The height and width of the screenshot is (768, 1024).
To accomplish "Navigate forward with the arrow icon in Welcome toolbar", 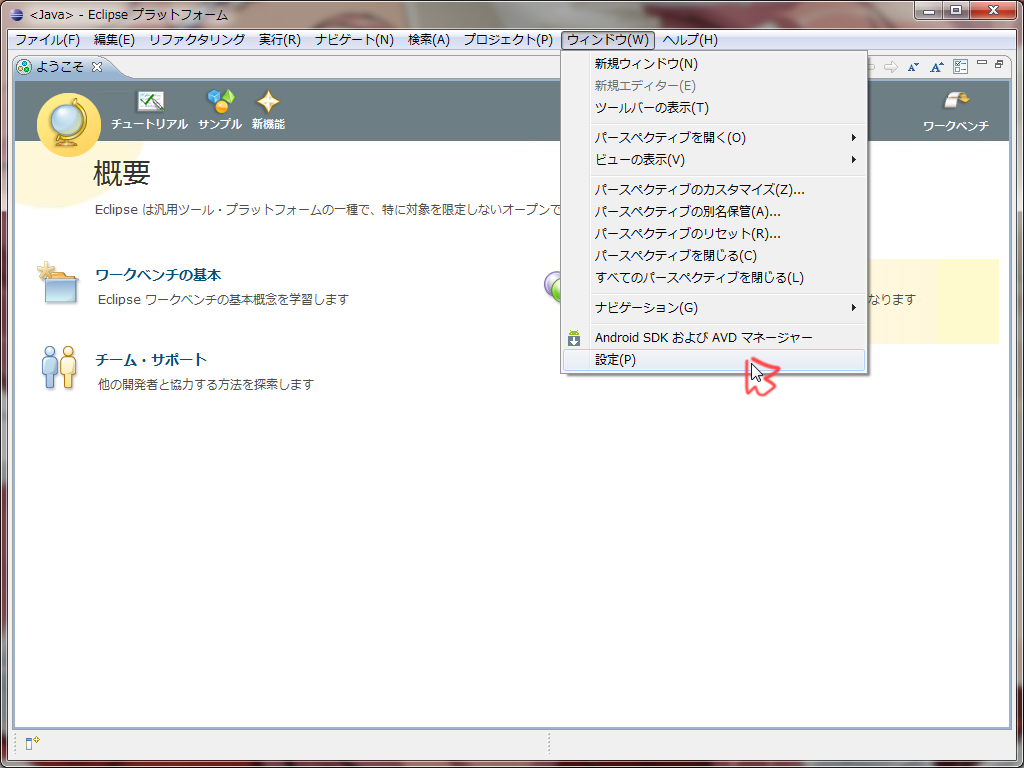I will [x=891, y=67].
